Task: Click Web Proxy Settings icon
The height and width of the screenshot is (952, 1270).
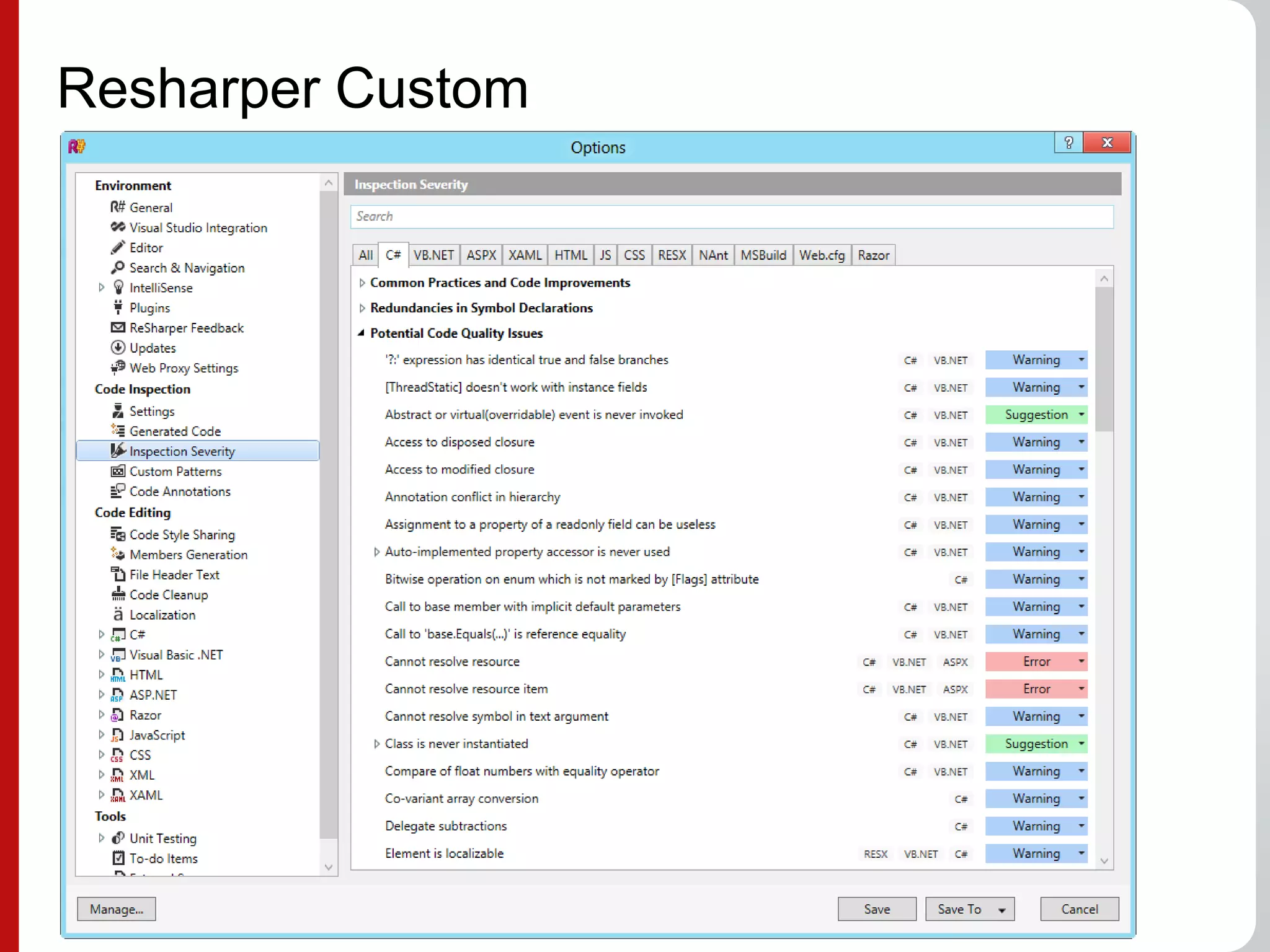Action: 118,368
